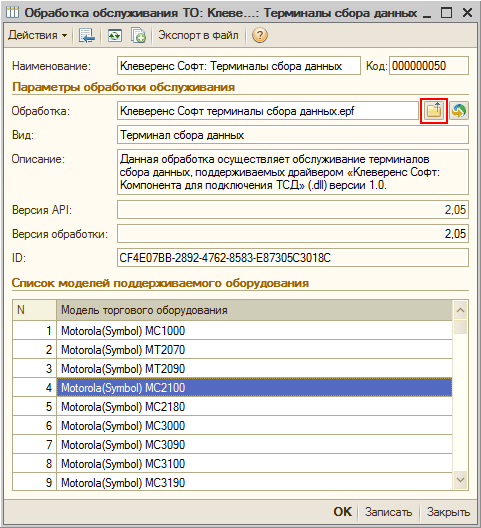
Task: Click the list scrollbar up arrow
Action: [460, 310]
